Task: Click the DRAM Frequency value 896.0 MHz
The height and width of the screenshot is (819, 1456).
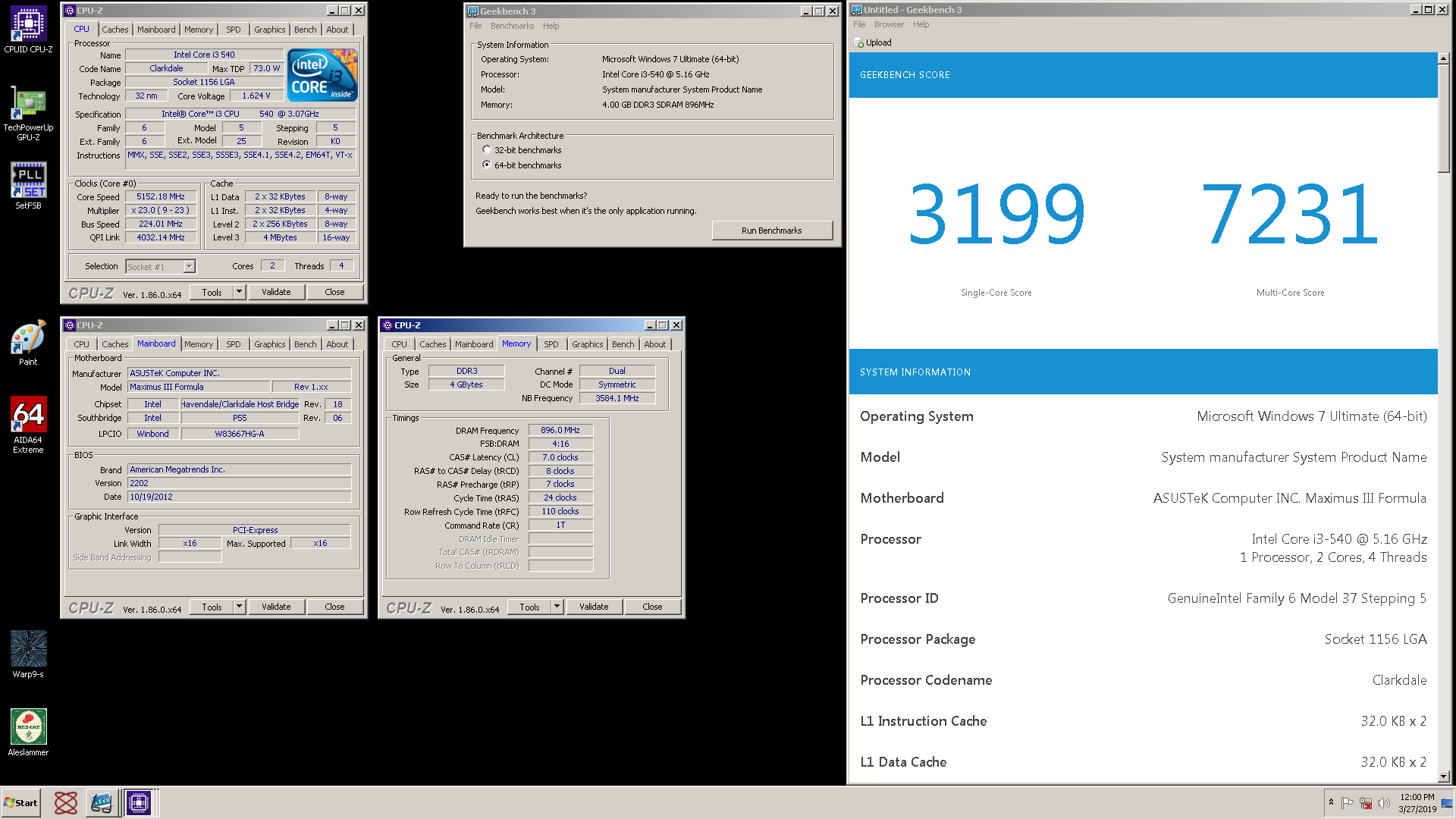Action: tap(560, 430)
